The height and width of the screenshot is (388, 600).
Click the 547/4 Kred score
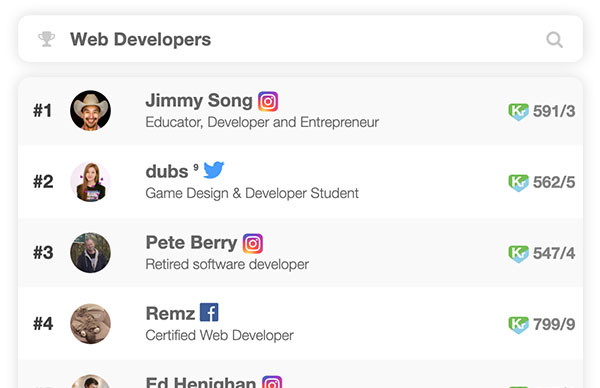click(x=554, y=253)
